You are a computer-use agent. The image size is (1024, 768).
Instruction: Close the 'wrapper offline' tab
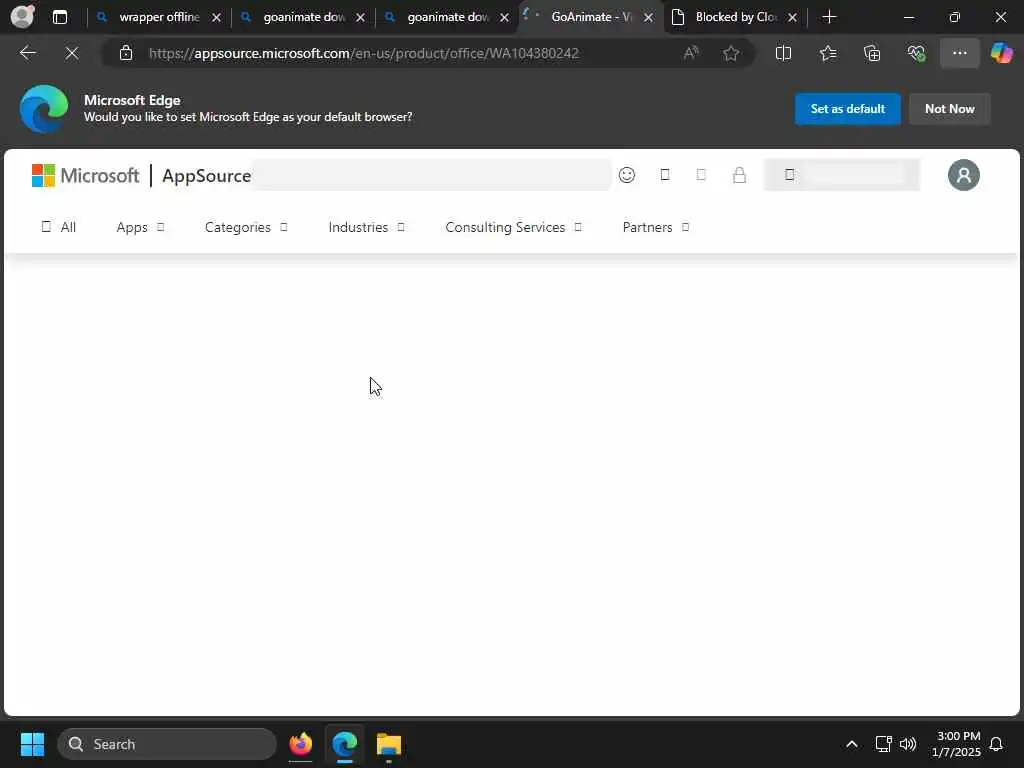(216, 18)
